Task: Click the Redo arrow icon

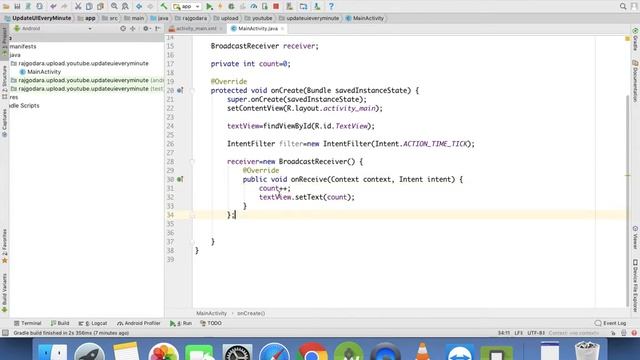Action: point(64,6)
